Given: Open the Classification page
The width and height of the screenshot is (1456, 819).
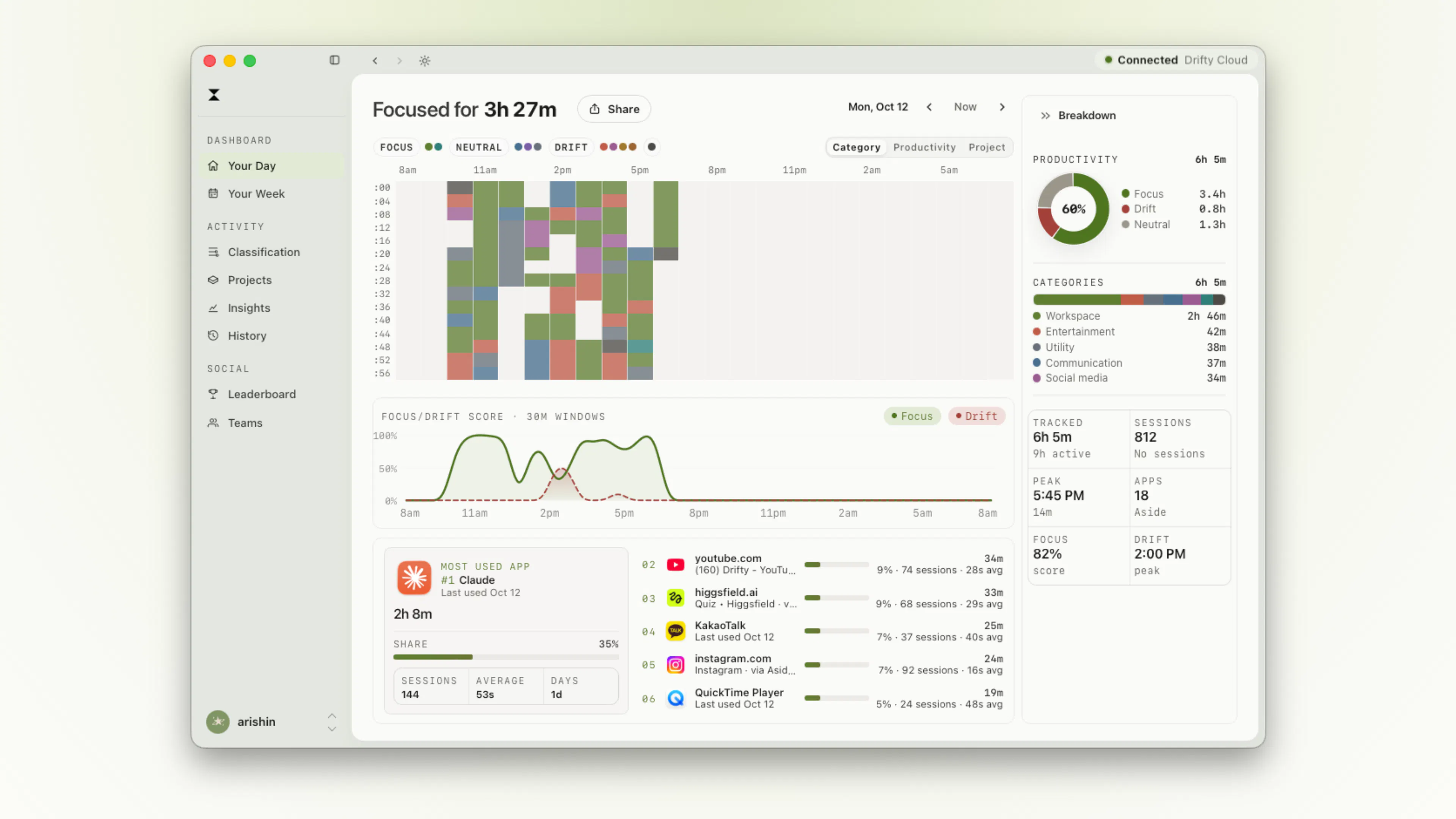Looking at the screenshot, I should click(x=271, y=252).
